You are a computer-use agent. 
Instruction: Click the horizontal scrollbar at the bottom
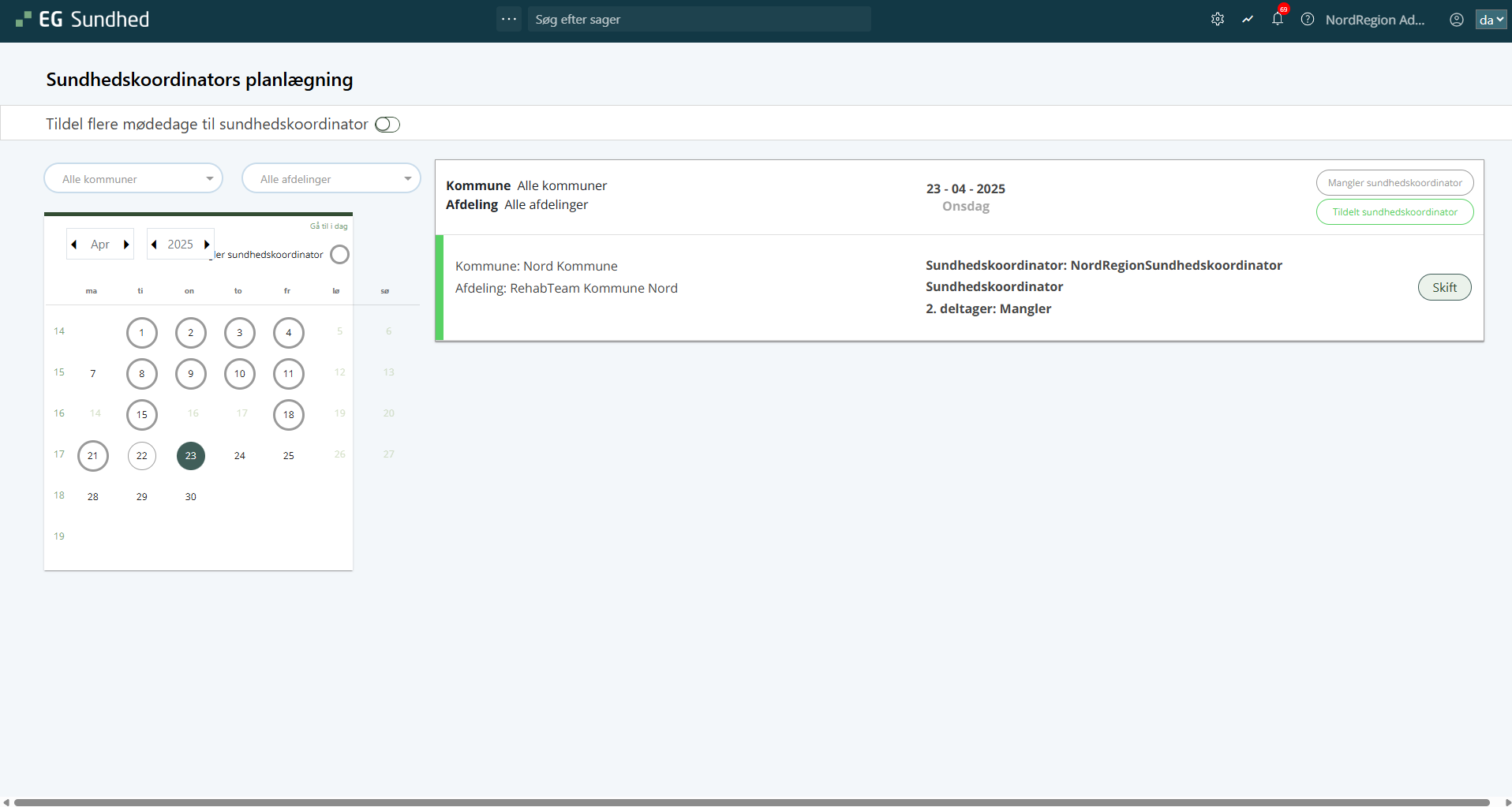(751, 802)
